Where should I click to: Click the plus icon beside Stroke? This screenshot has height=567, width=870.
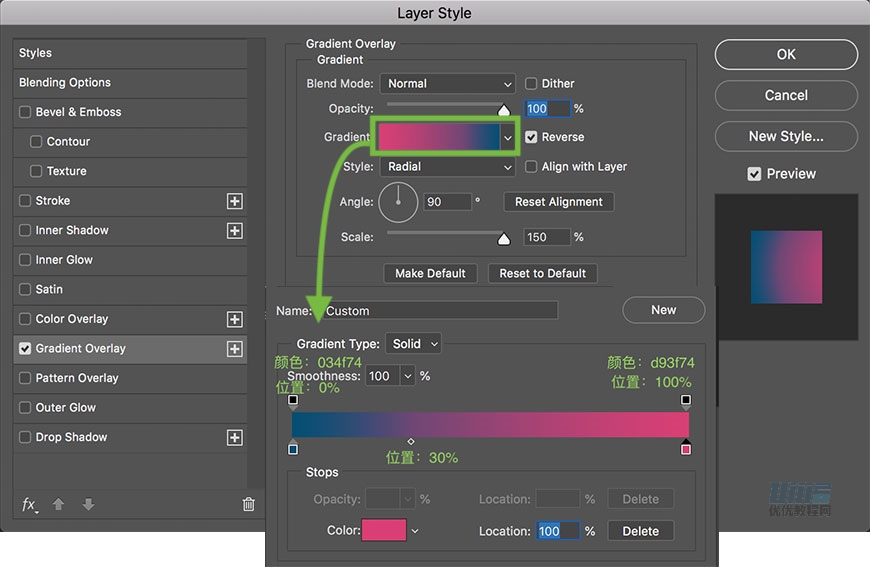coord(234,201)
